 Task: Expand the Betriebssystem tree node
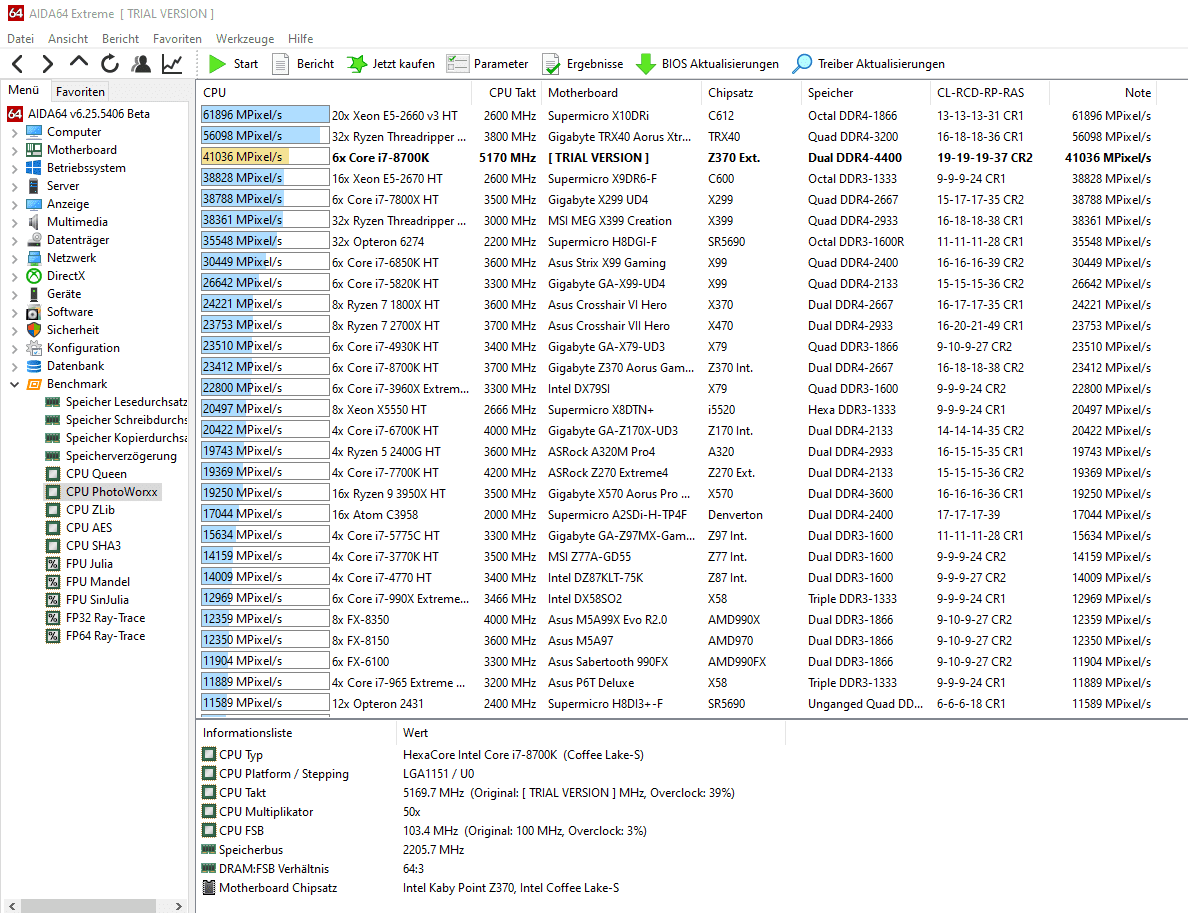[14, 168]
